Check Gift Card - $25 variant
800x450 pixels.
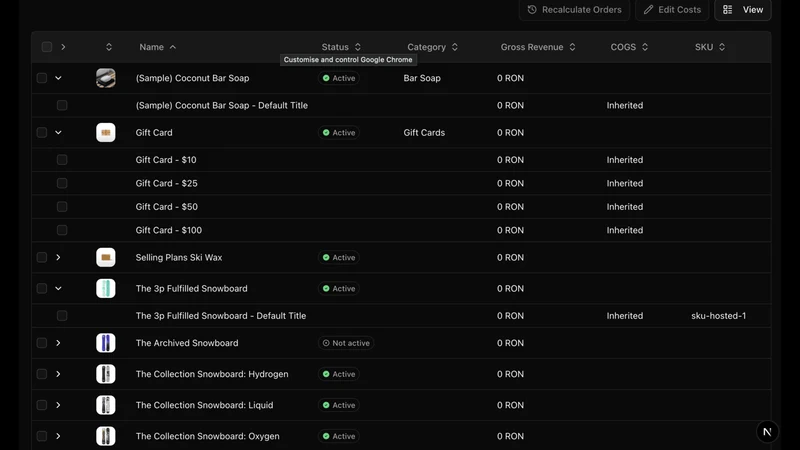tap(62, 183)
